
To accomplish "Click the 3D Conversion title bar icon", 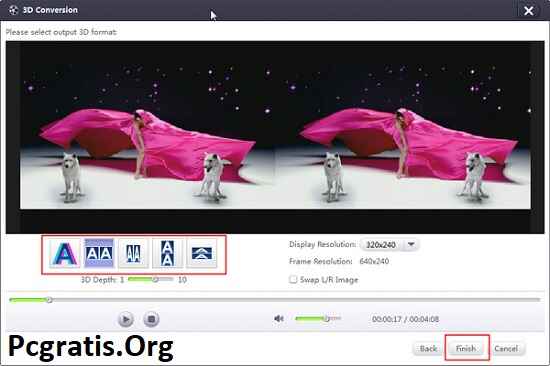I will point(13,10).
